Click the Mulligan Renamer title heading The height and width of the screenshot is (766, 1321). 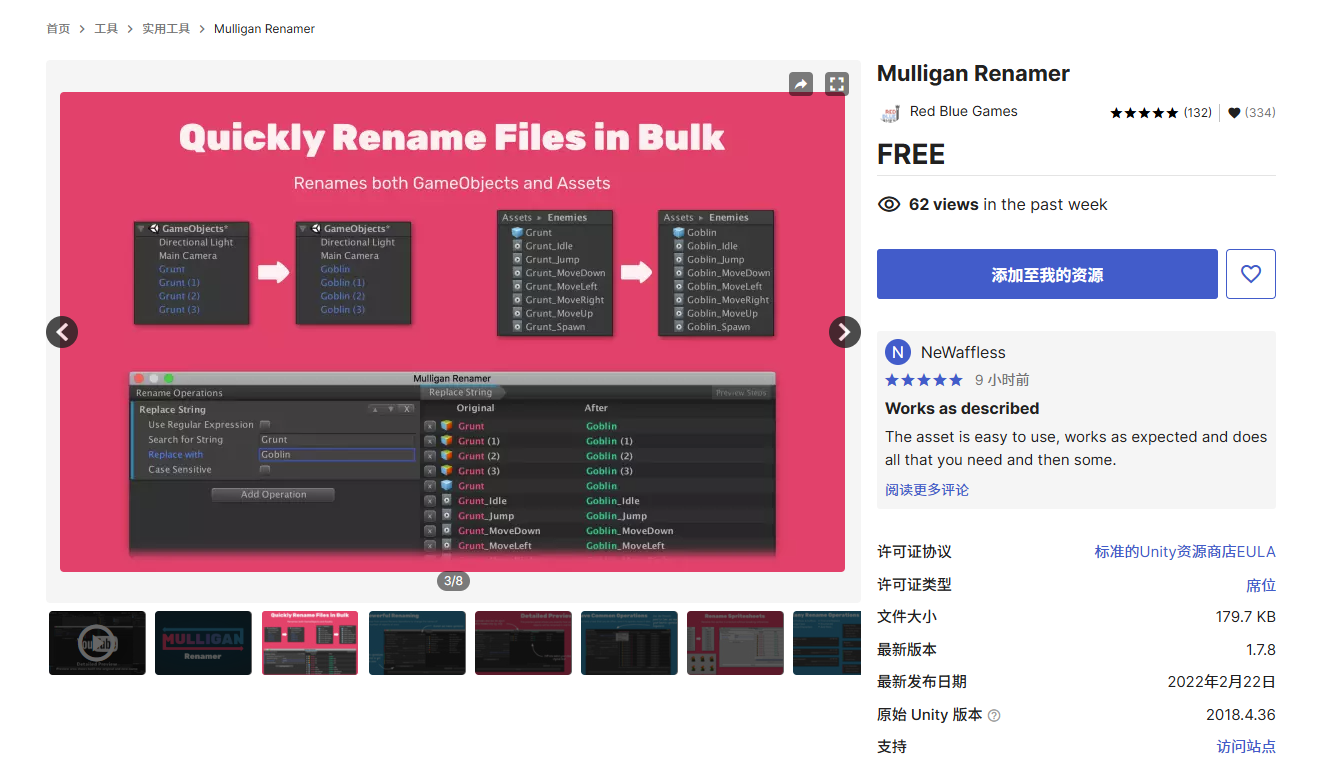coord(973,74)
